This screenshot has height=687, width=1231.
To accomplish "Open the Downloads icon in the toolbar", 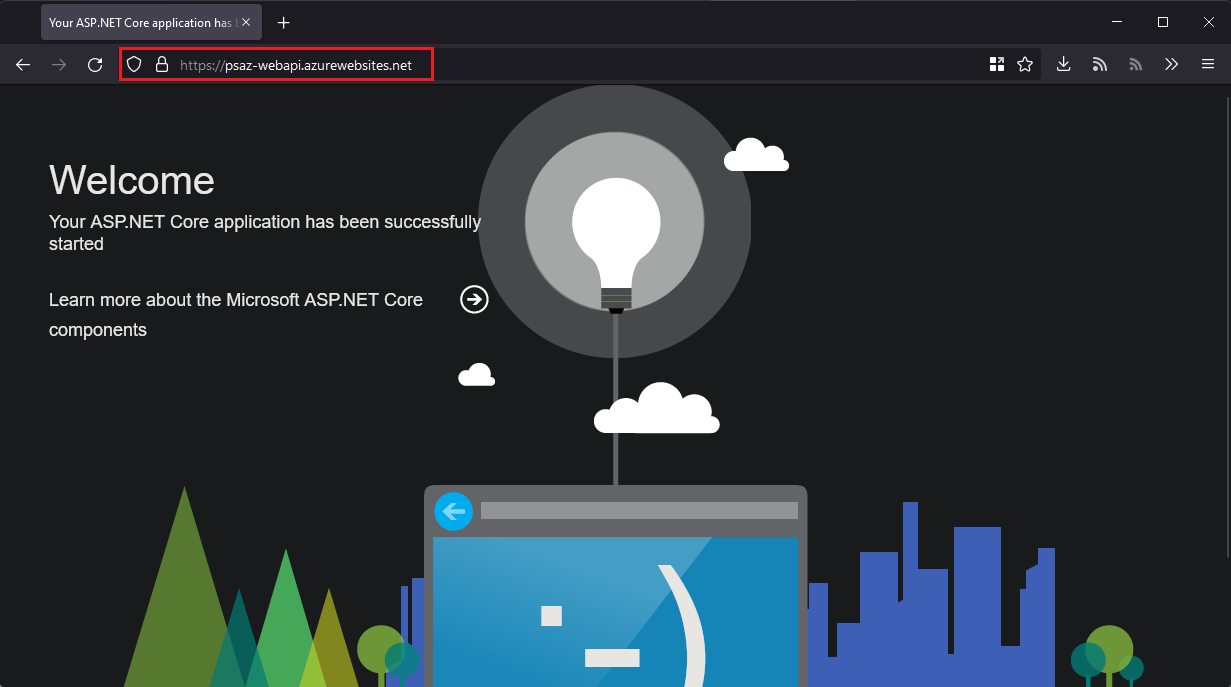I will coord(1063,64).
